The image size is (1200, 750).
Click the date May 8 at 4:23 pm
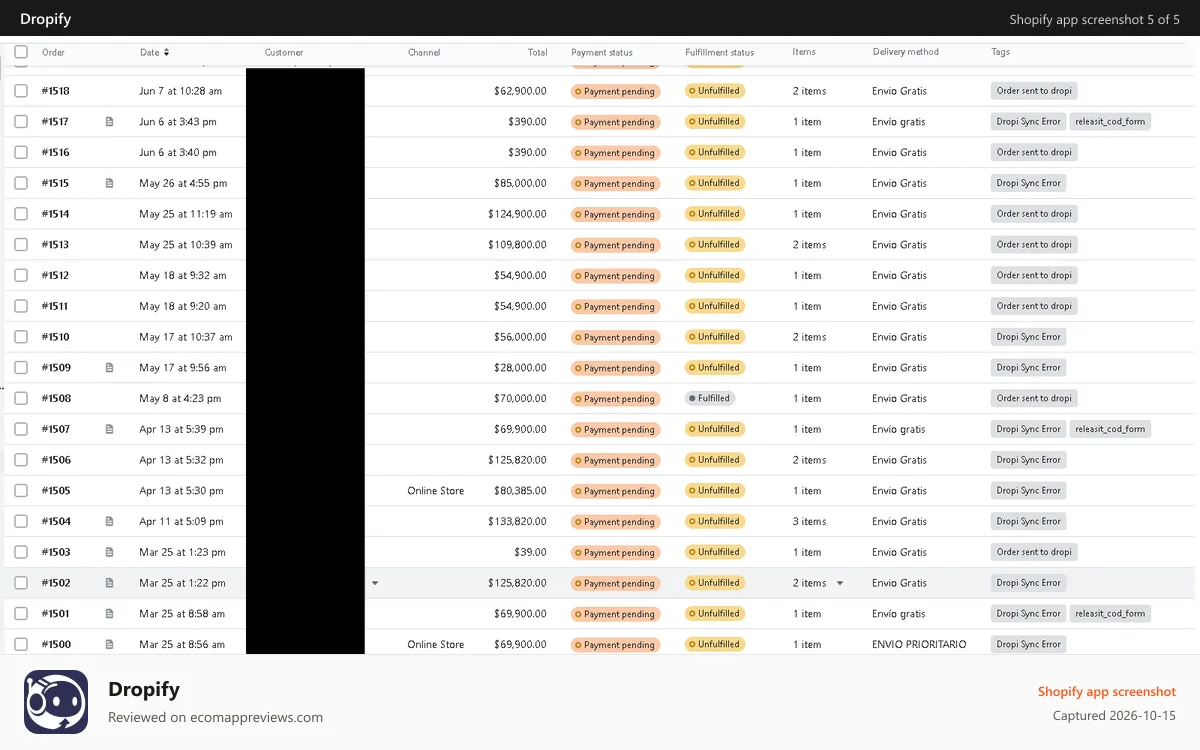180,398
